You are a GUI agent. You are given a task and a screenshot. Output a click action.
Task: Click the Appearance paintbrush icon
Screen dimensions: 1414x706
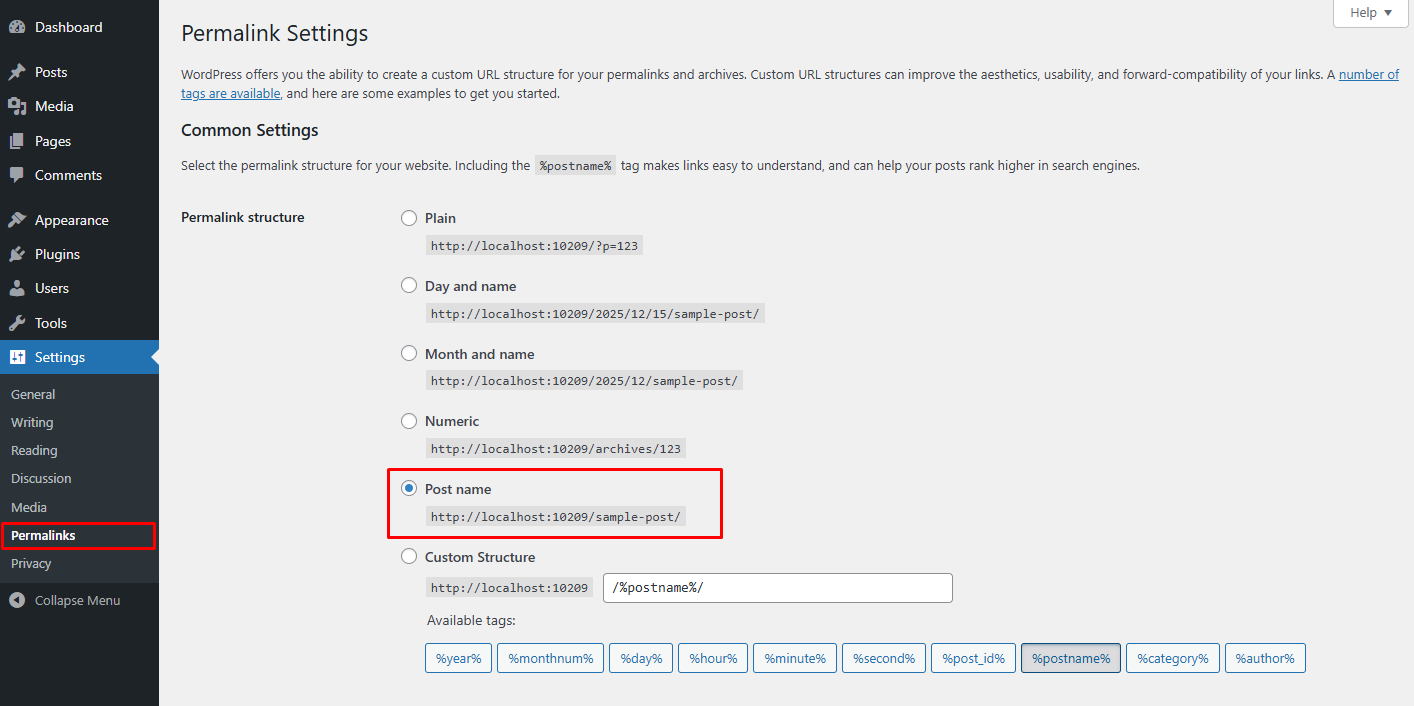[x=17, y=220]
